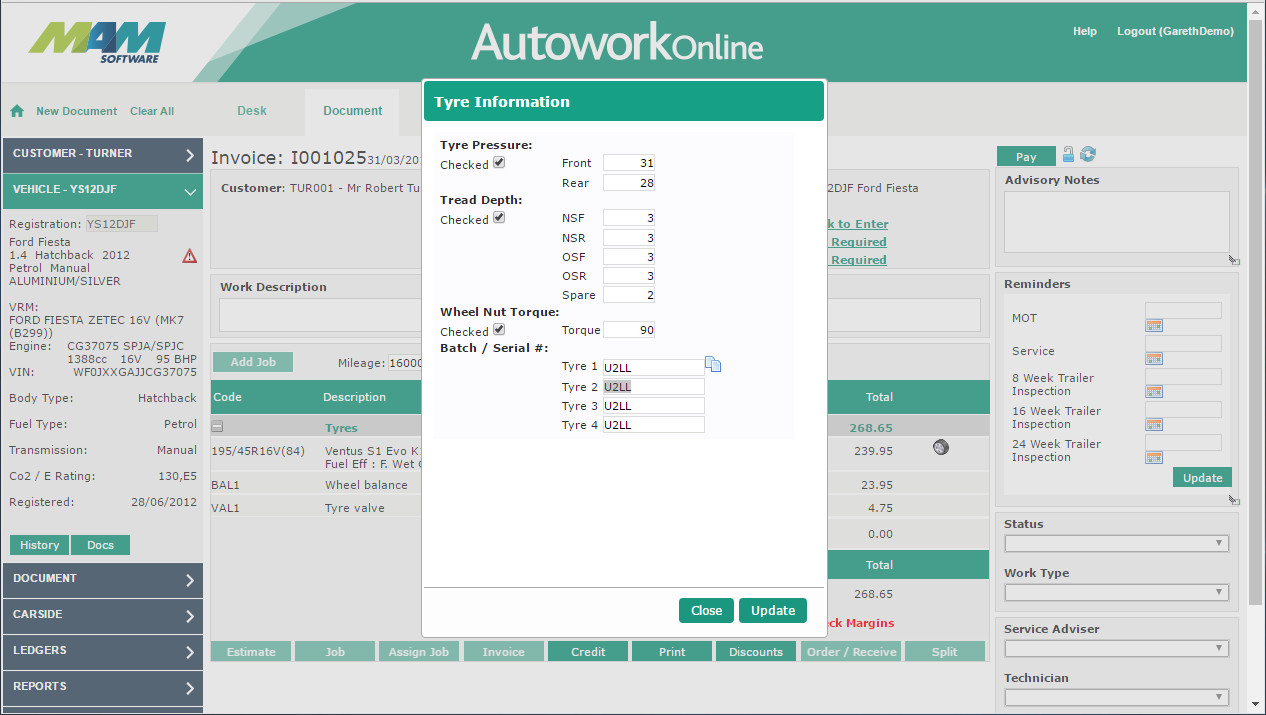
Task: Click the refresh icon next to Pay
Action: [x=1088, y=154]
